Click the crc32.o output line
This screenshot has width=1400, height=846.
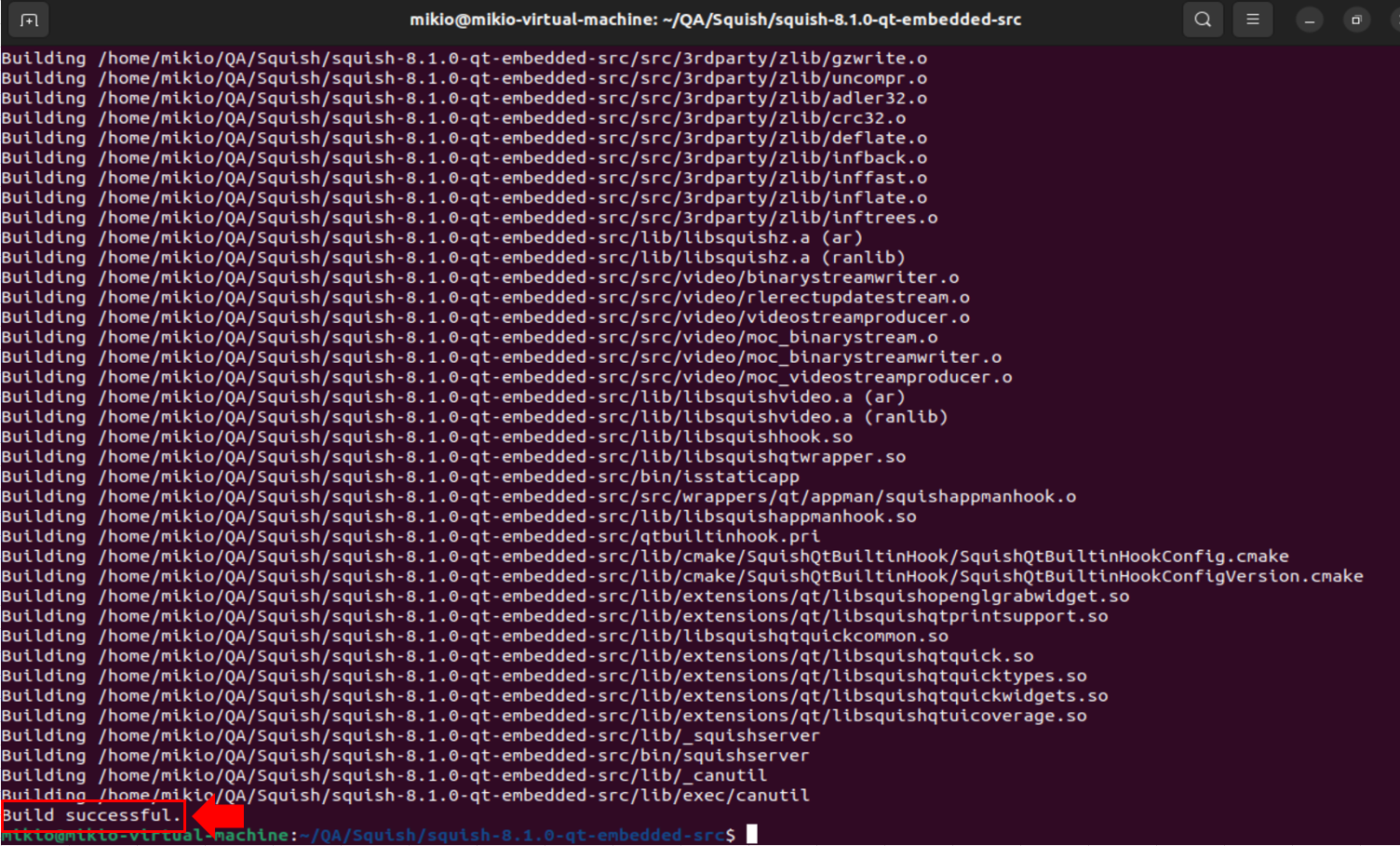tap(453, 118)
